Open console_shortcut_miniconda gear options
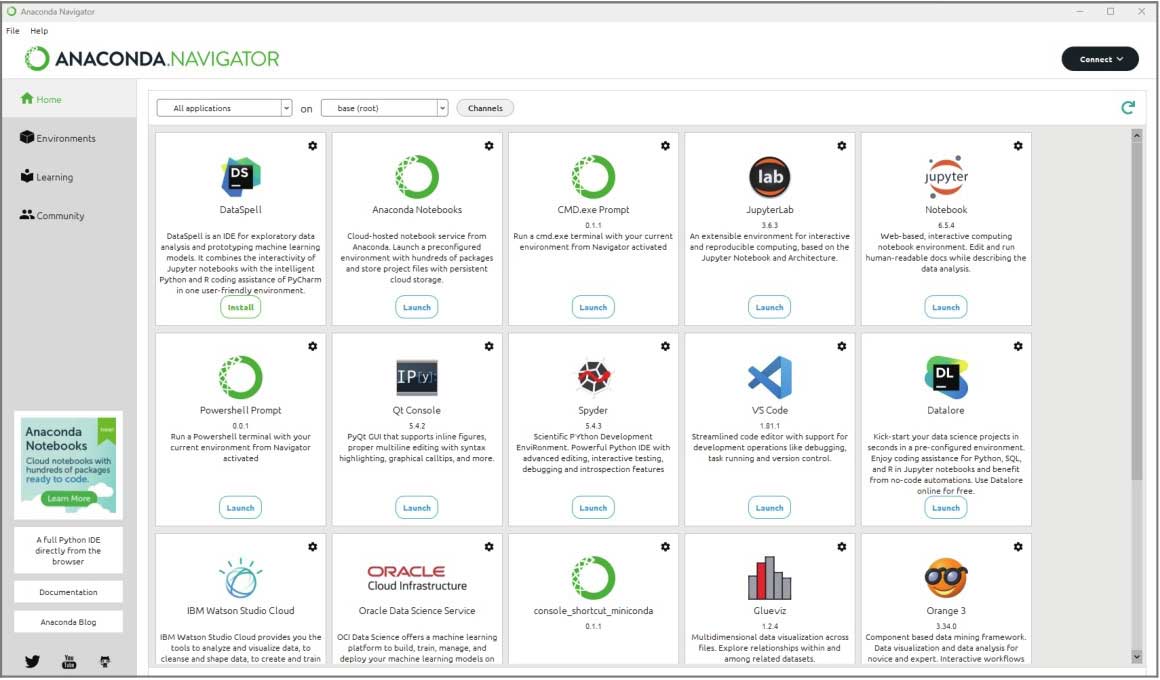Viewport: 1160px width, 680px height. click(x=665, y=547)
